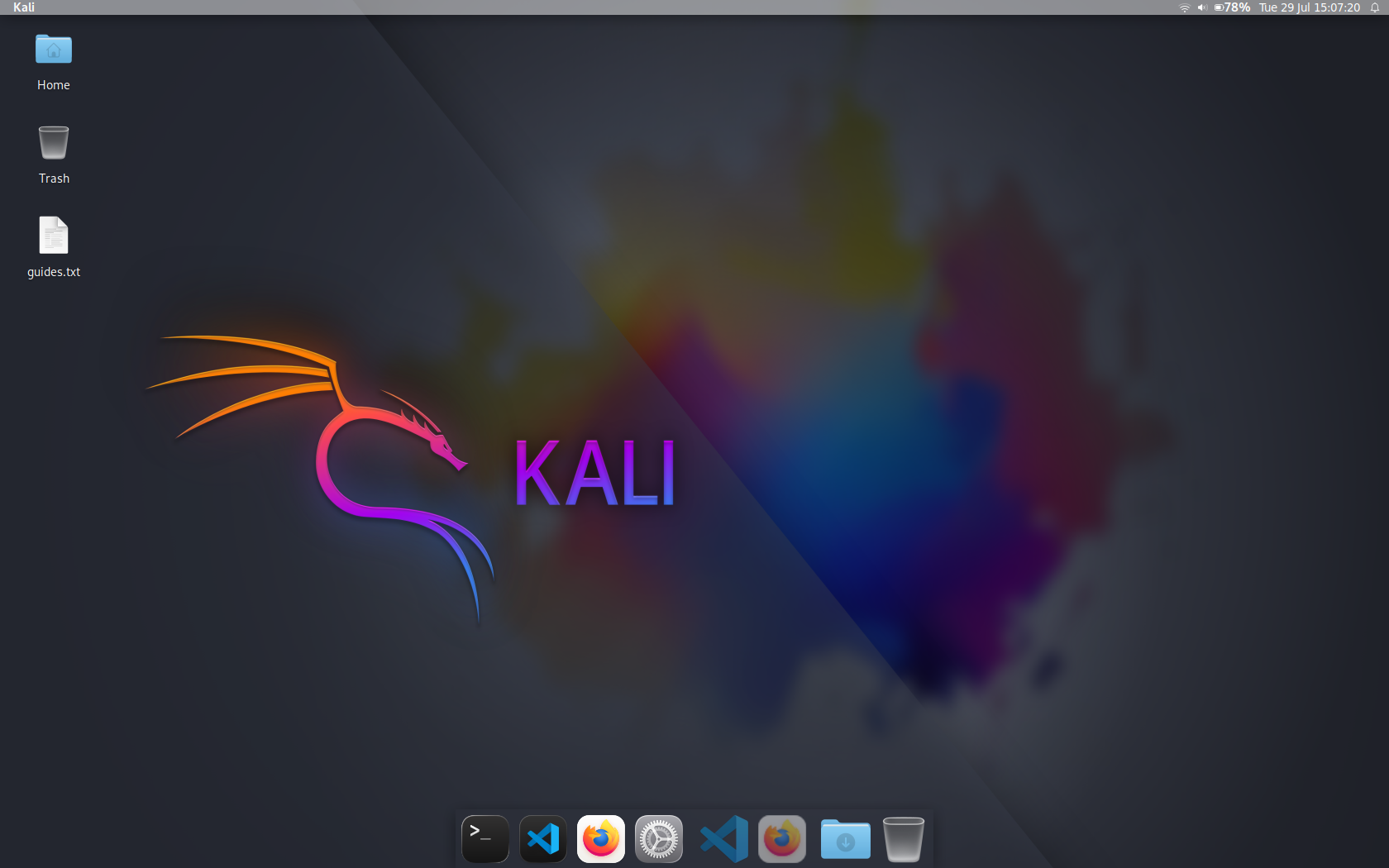Screen dimensions: 1389x868
Task: Open the Trash bin in the dock
Action: point(903,839)
